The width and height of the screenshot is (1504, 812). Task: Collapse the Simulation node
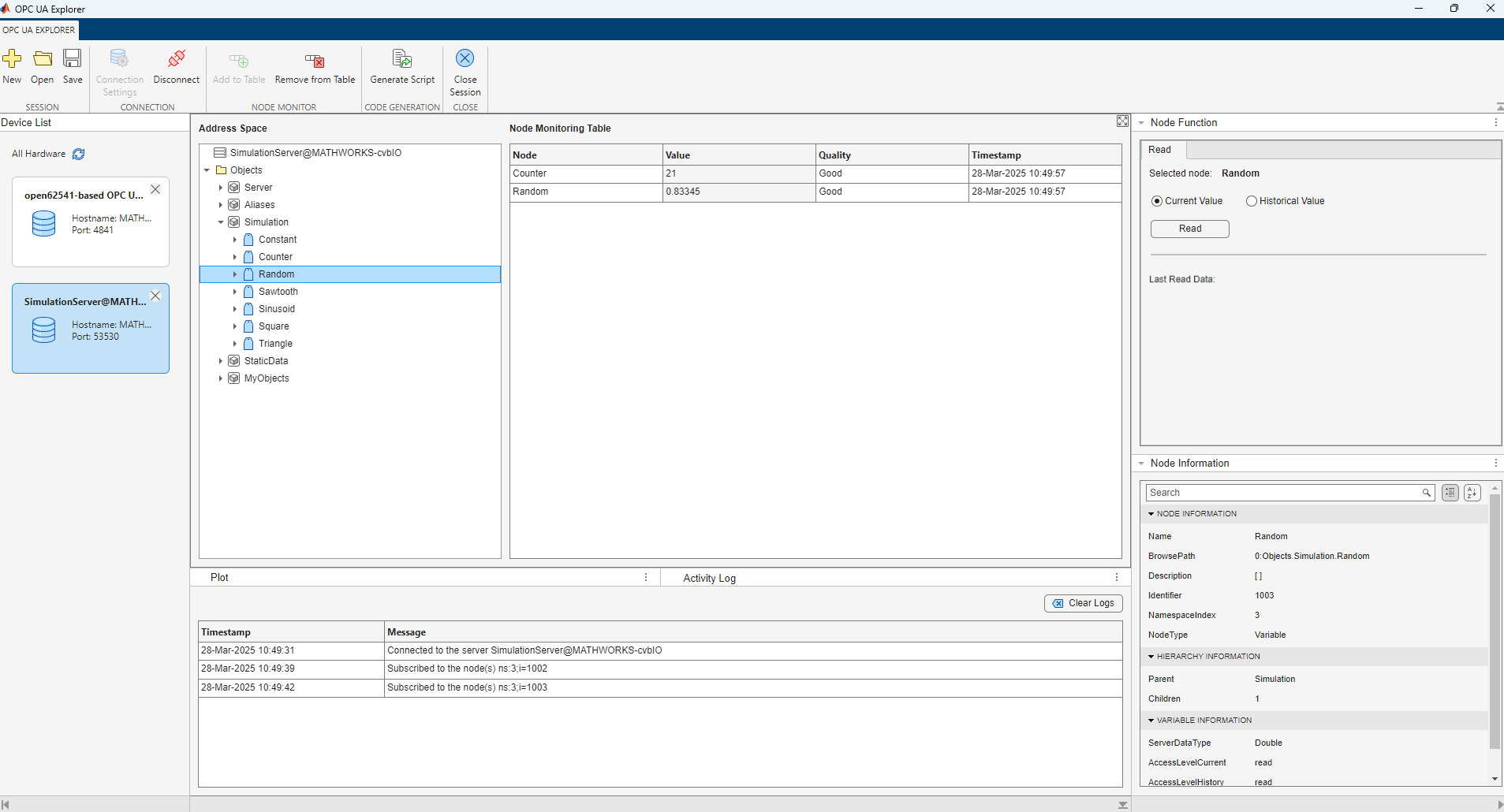point(220,222)
